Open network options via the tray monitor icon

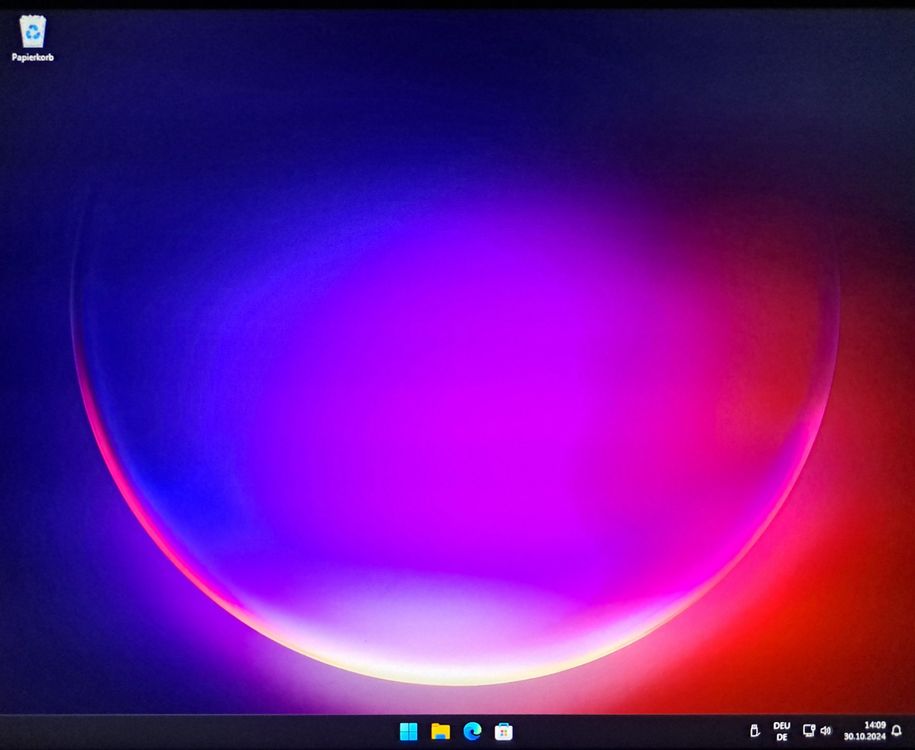808,730
